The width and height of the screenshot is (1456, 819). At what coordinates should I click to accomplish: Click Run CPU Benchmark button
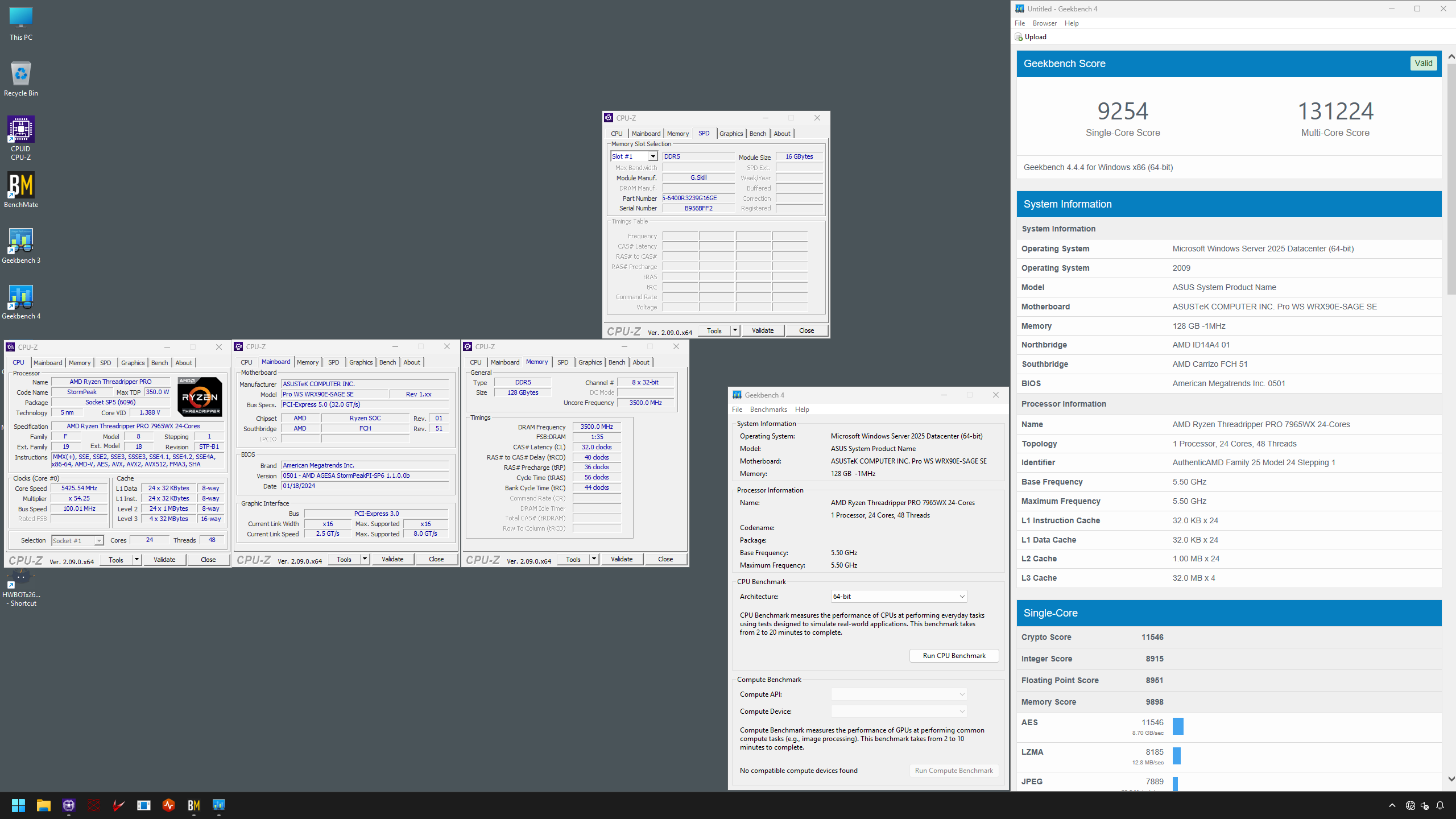pos(954,656)
